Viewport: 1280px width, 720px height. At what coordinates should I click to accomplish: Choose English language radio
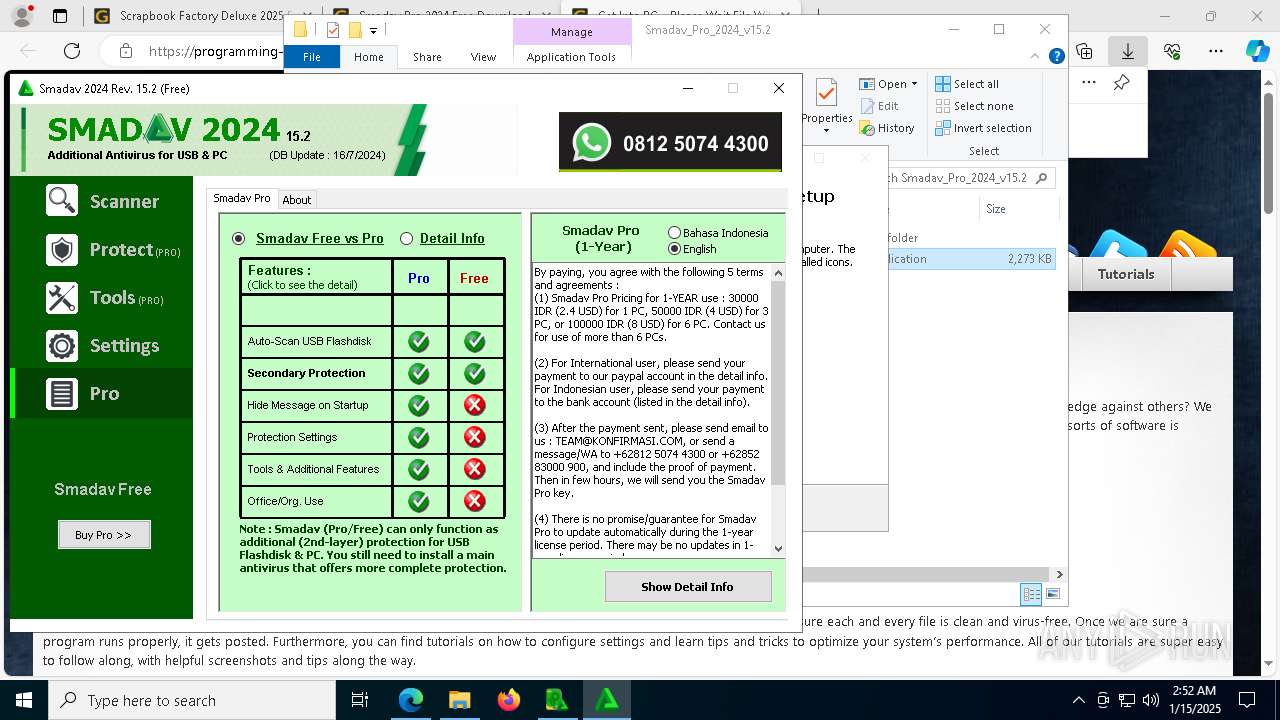[674, 249]
